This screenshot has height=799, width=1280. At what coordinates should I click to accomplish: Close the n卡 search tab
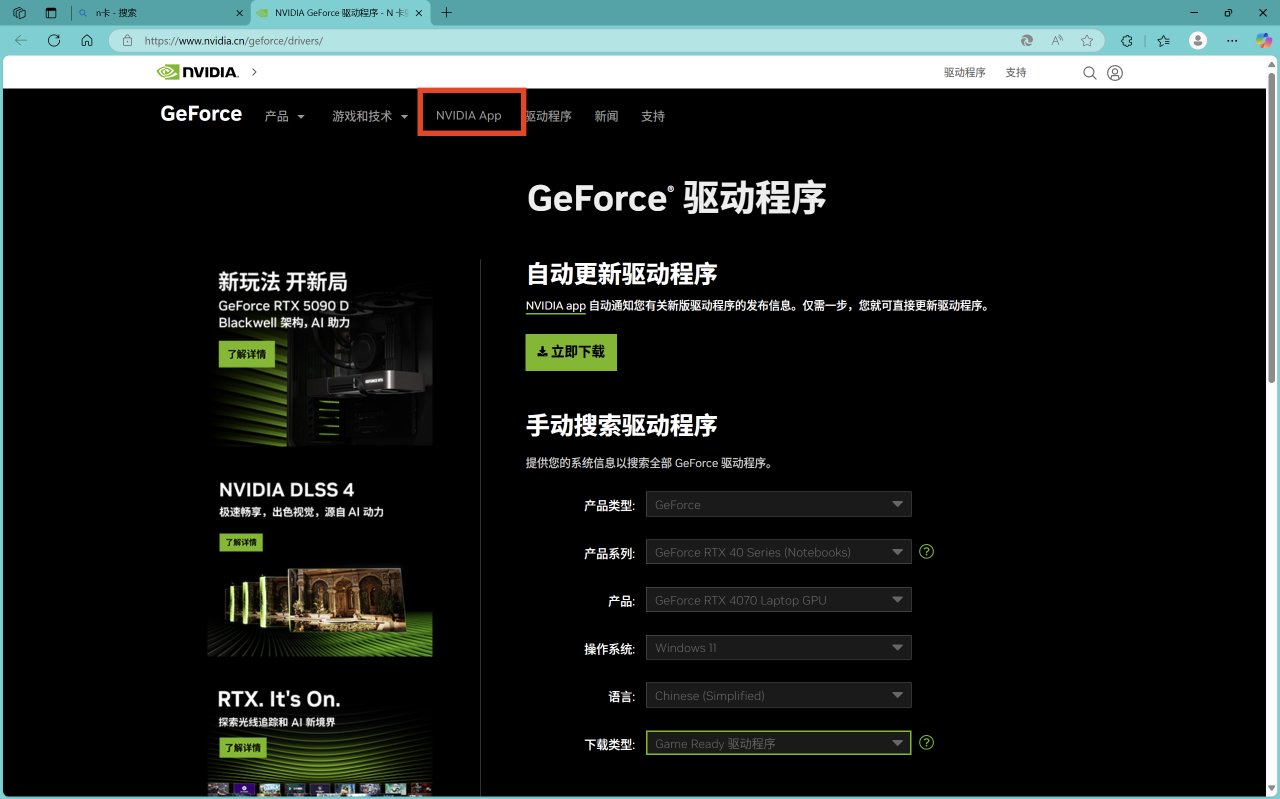(239, 13)
